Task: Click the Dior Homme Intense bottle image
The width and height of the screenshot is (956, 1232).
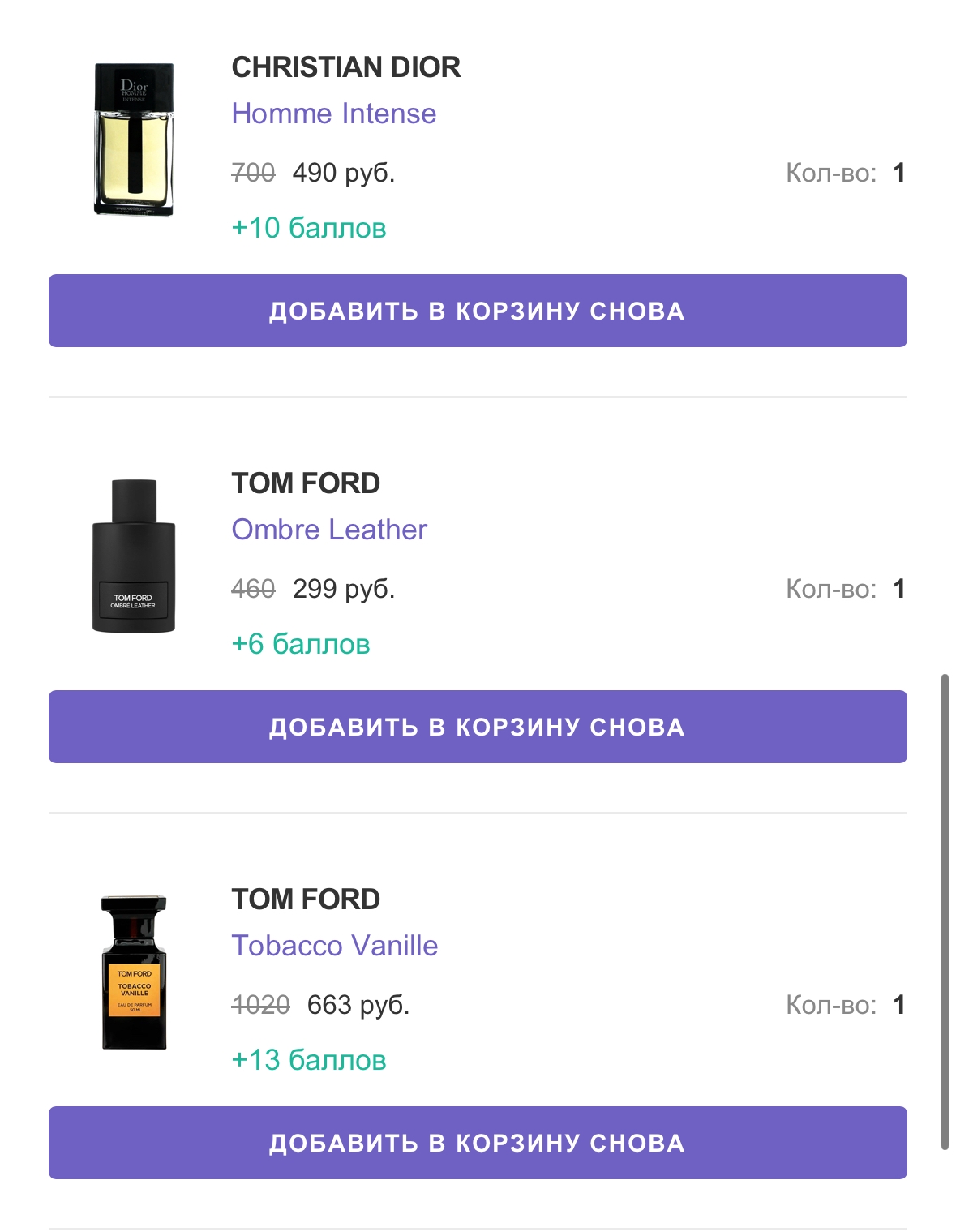Action: click(x=134, y=140)
